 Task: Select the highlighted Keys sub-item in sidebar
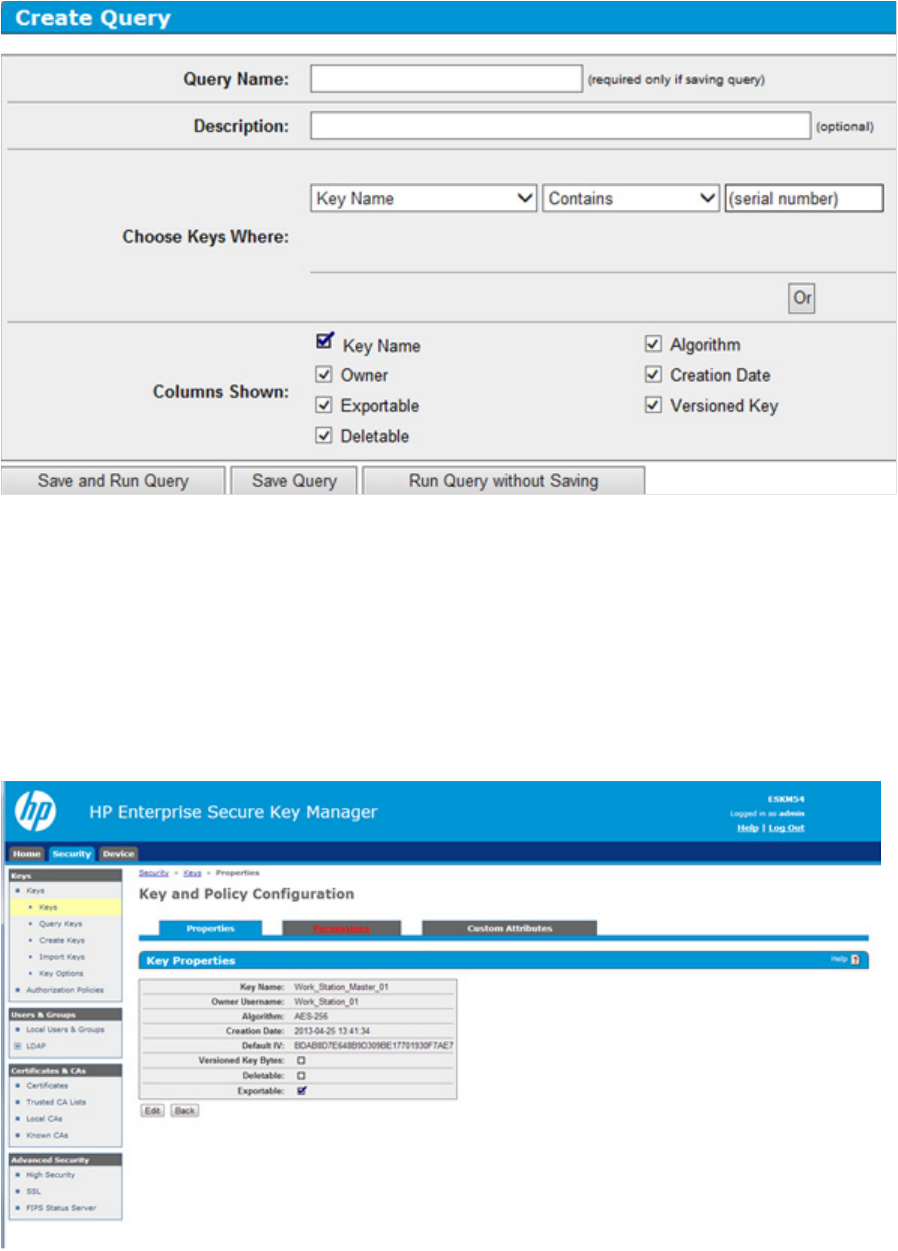pyautogui.click(x=65, y=907)
